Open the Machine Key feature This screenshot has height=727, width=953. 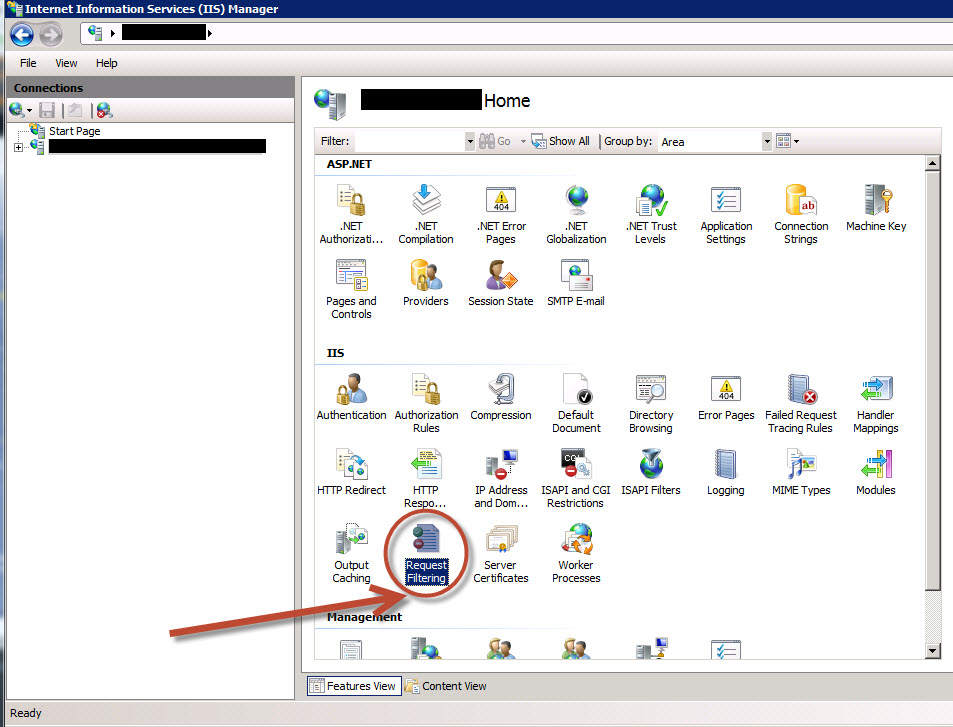point(876,208)
